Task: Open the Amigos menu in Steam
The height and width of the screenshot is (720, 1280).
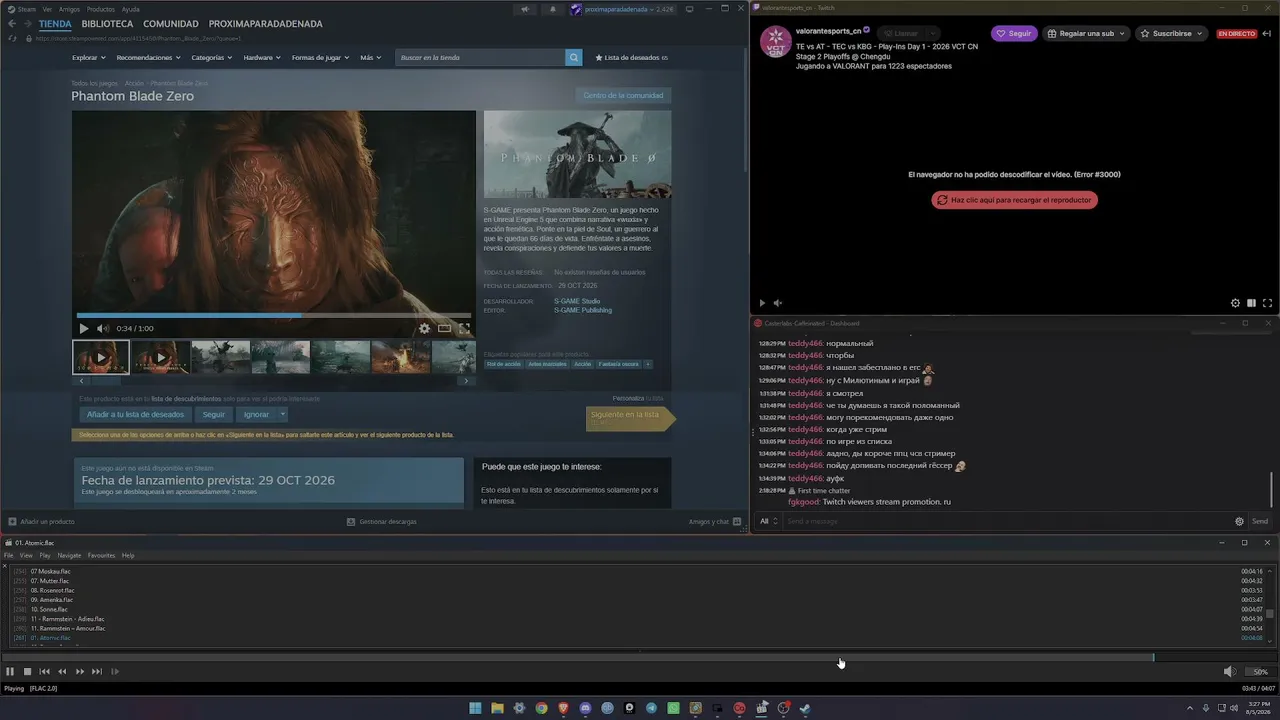Action: [69, 9]
